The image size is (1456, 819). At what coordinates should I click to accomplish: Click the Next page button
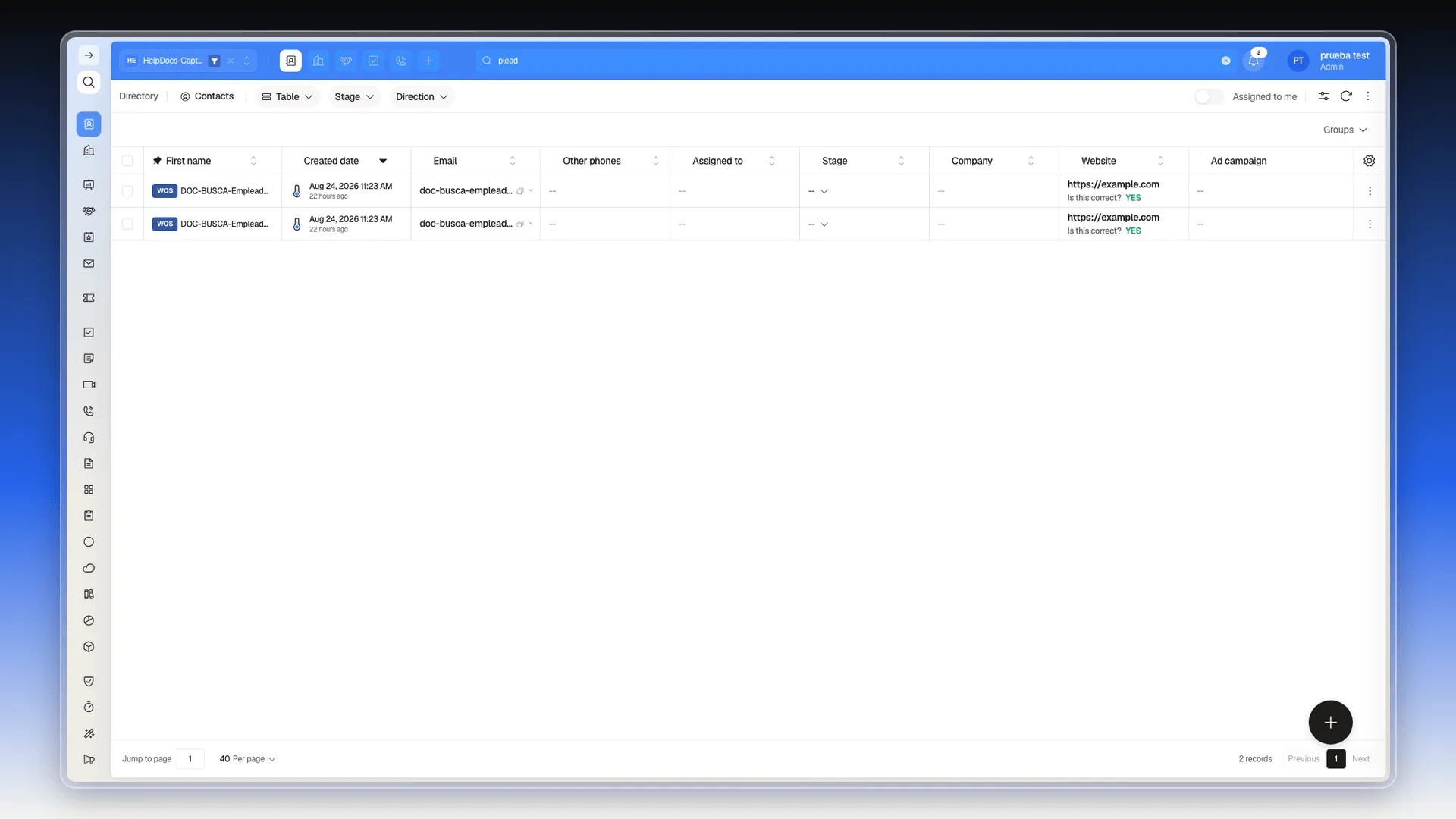[1360, 759]
